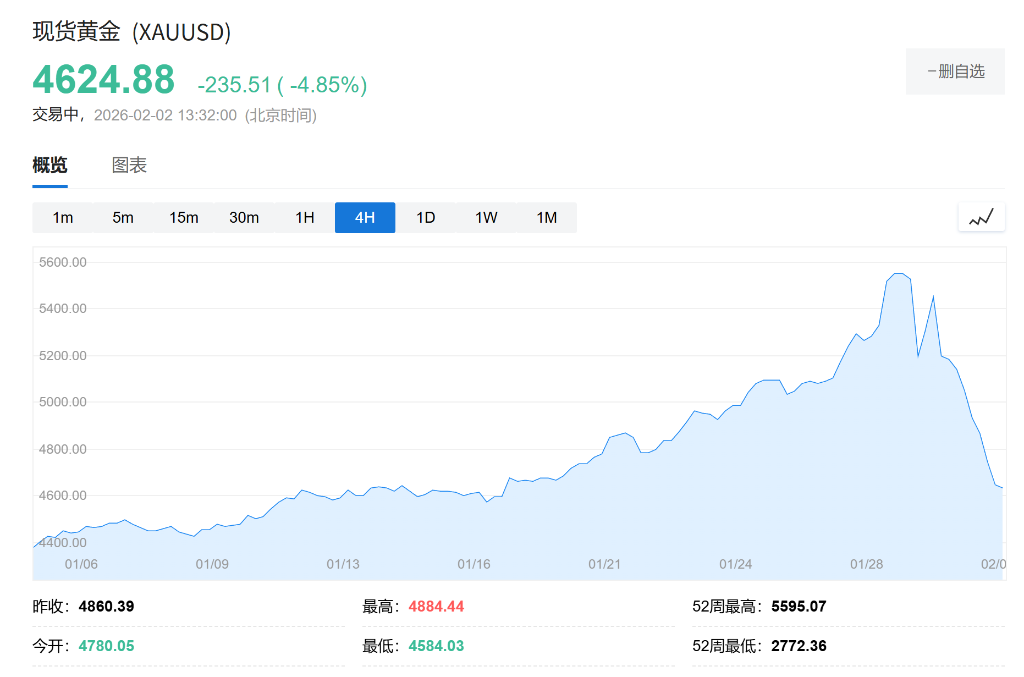Click the line chart style icon
The image size is (1024, 677).
pos(981,216)
